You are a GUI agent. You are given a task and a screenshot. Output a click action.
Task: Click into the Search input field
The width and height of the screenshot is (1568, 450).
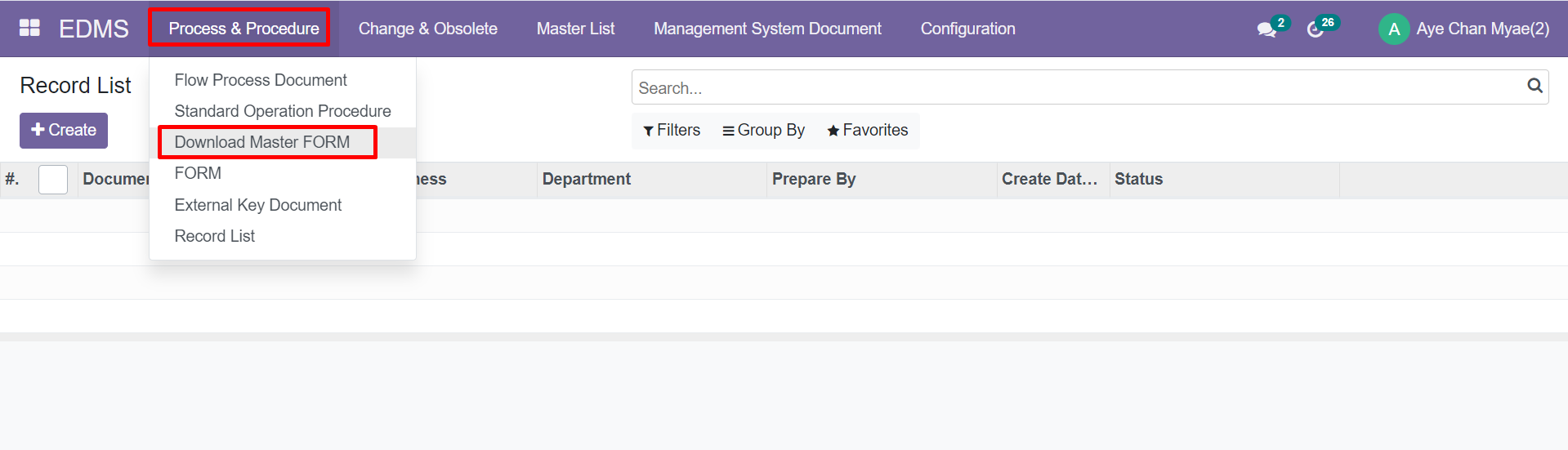pos(1079,87)
